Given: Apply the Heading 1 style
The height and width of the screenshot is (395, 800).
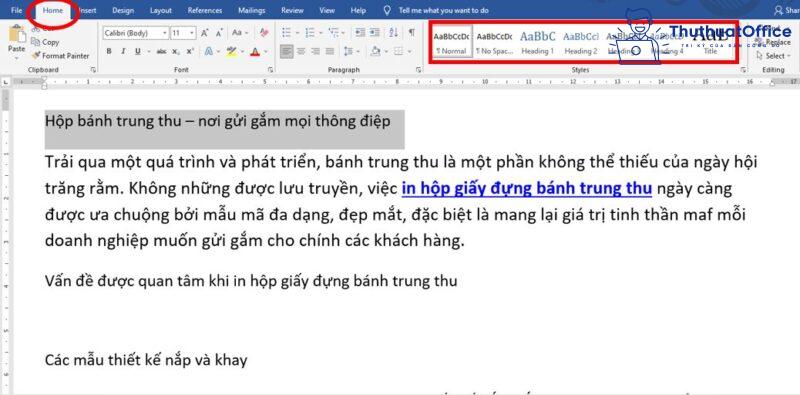Looking at the screenshot, I should tap(537, 42).
